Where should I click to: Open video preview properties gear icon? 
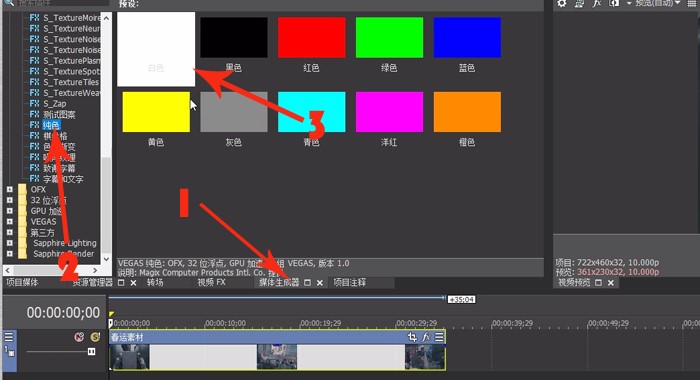click(562, 4)
